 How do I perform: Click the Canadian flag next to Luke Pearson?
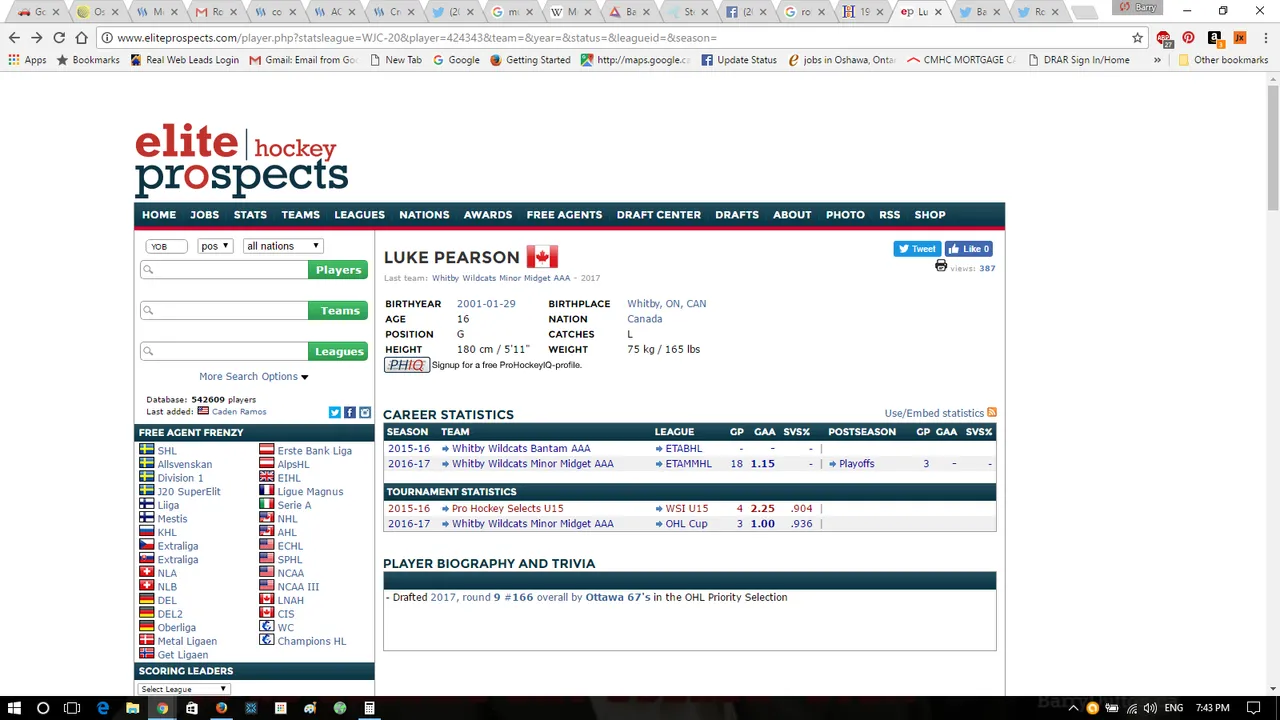click(x=542, y=257)
